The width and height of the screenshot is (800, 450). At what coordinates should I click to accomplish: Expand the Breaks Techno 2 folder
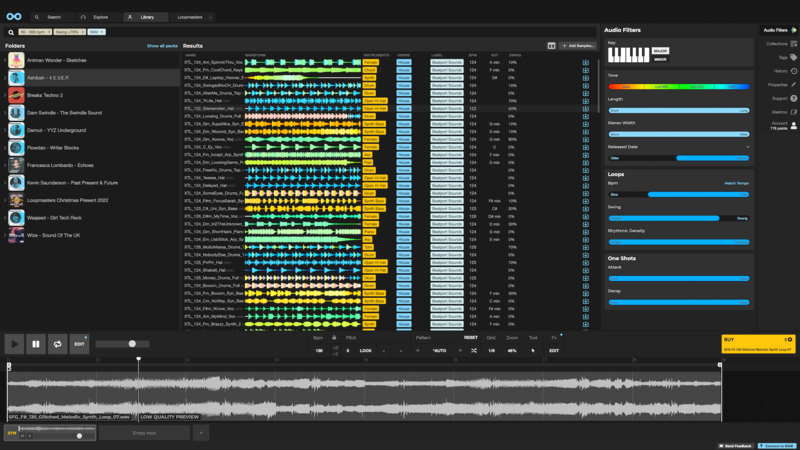tap(3, 95)
